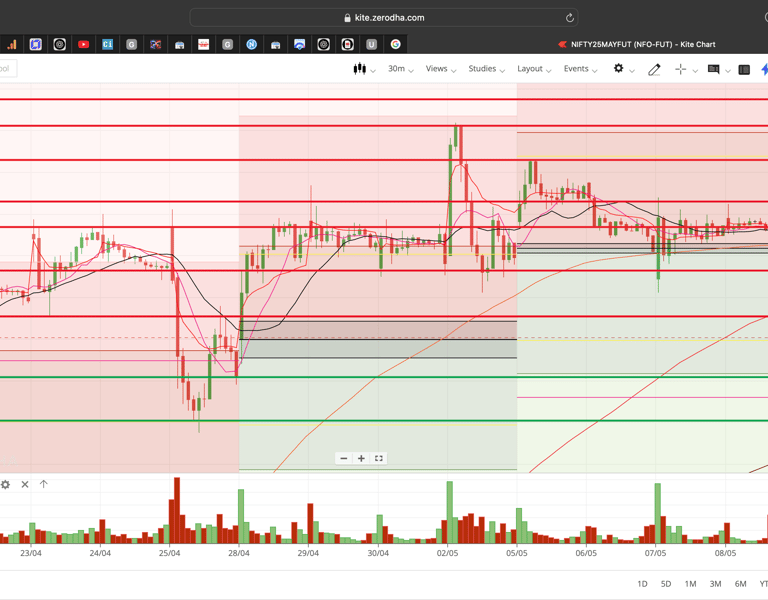Click the 06/05 date label
The width and height of the screenshot is (768, 600).
(586, 553)
